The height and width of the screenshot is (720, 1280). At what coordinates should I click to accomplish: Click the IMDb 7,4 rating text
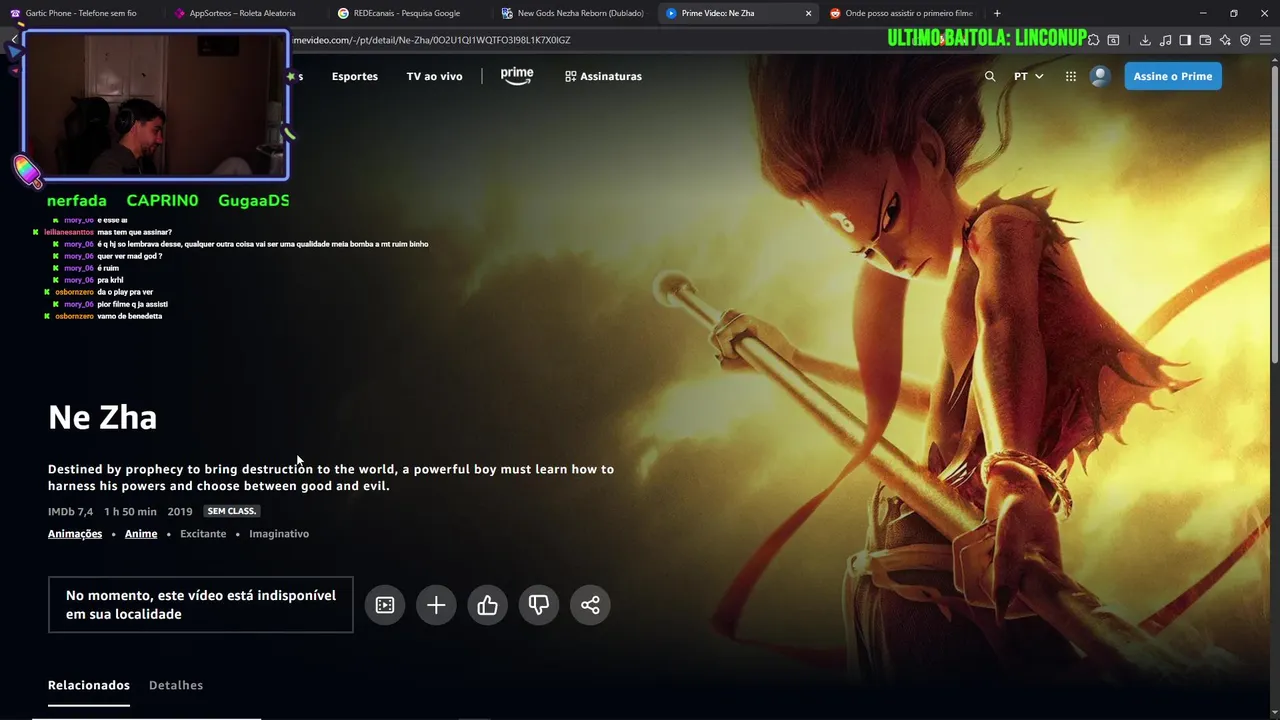[70, 511]
